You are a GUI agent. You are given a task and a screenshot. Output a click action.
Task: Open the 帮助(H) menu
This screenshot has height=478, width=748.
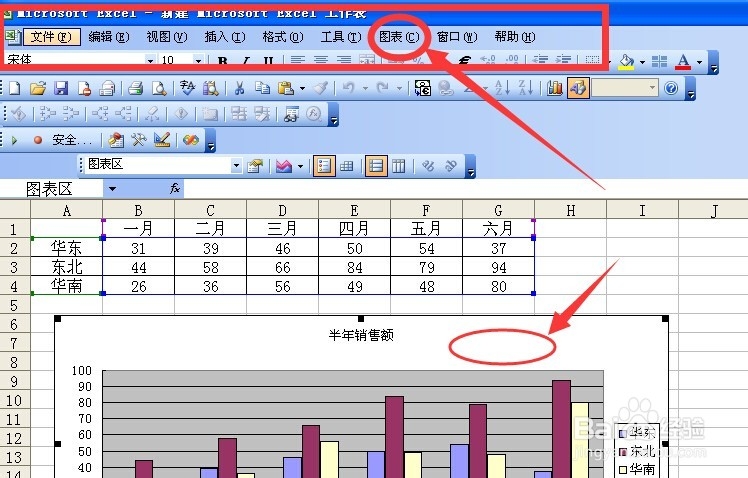tap(515, 37)
